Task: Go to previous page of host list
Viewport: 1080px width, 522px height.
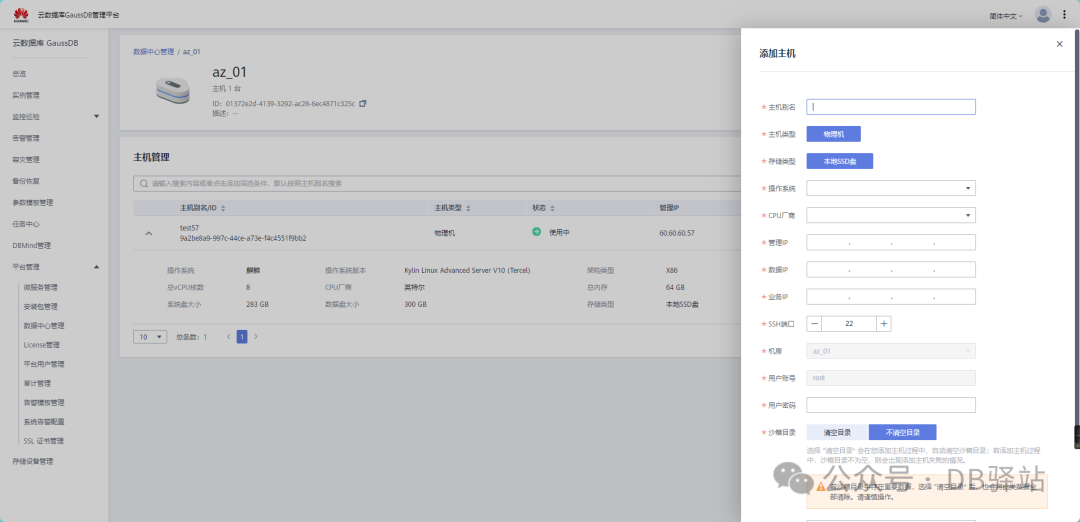Action: coord(229,337)
